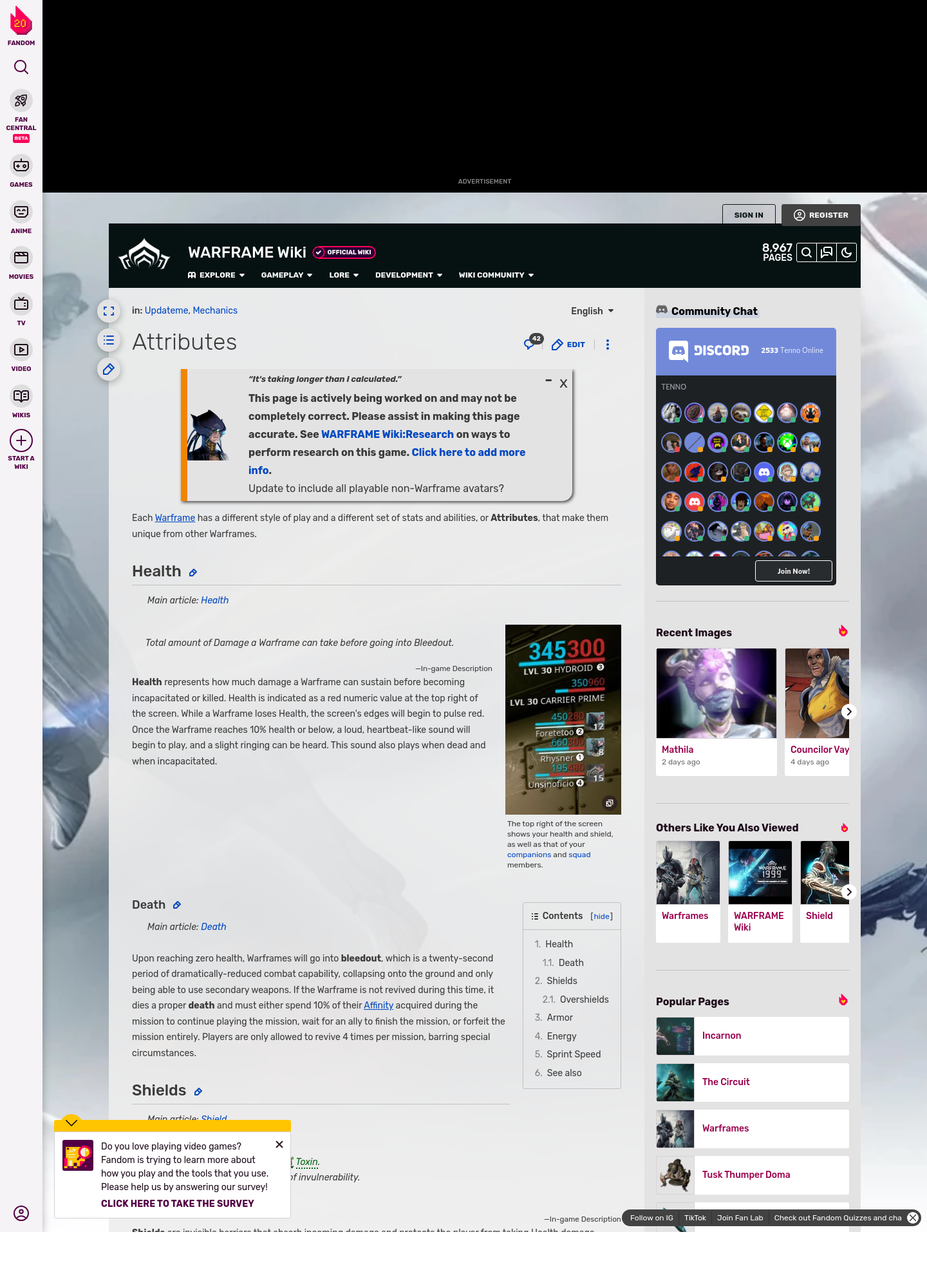Open the Mathila recent image thumbnail
The width and height of the screenshot is (927, 1288).
pyautogui.click(x=716, y=693)
